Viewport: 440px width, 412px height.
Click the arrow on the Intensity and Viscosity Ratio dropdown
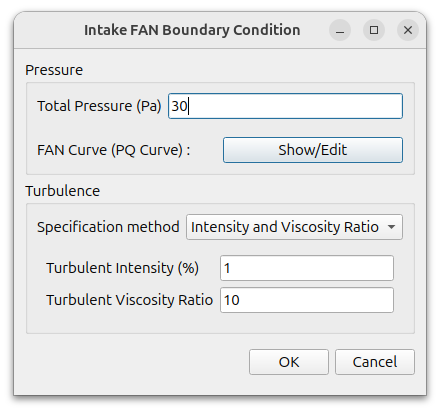pyautogui.click(x=392, y=227)
